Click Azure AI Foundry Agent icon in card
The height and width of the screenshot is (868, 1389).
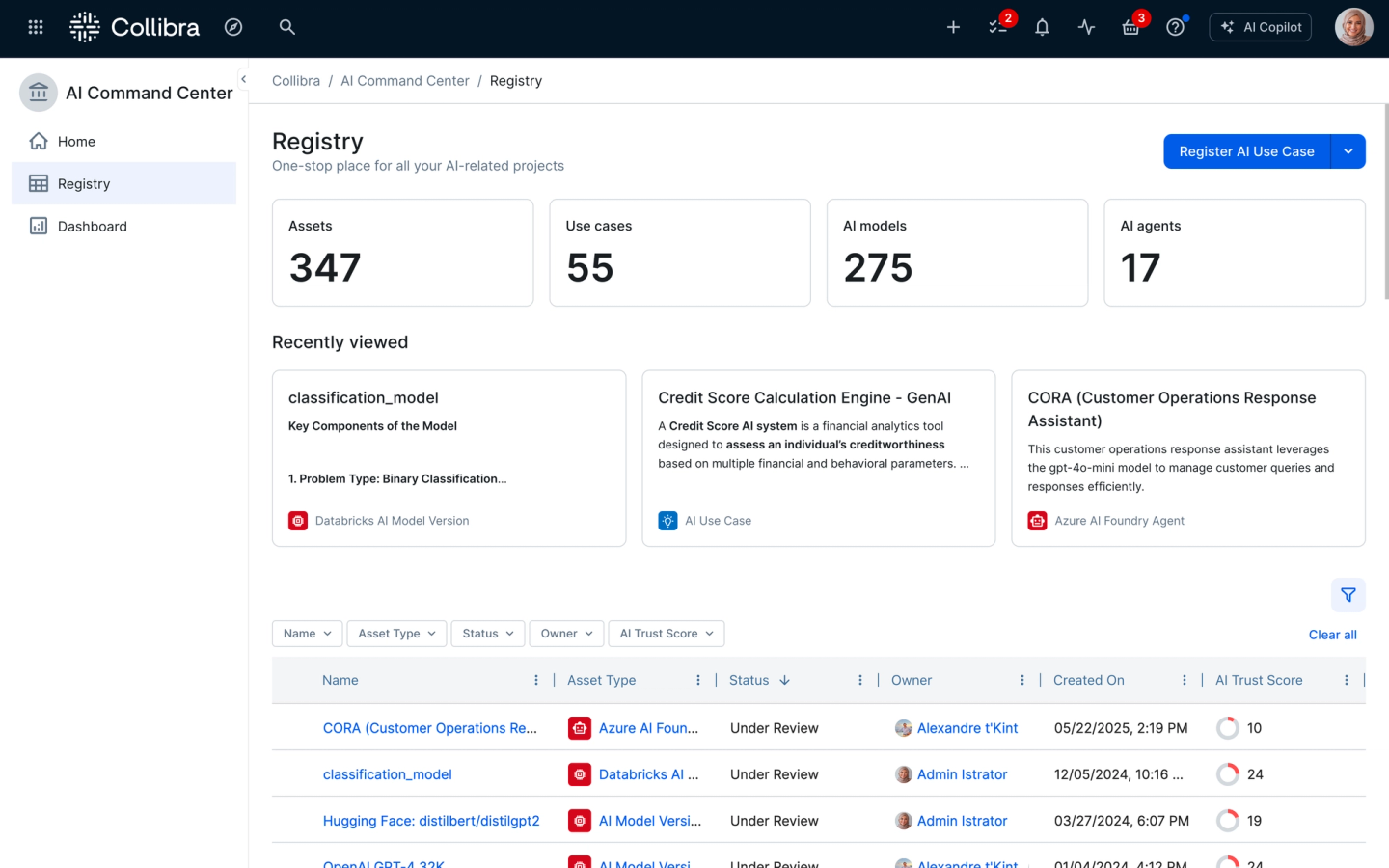click(x=1037, y=521)
